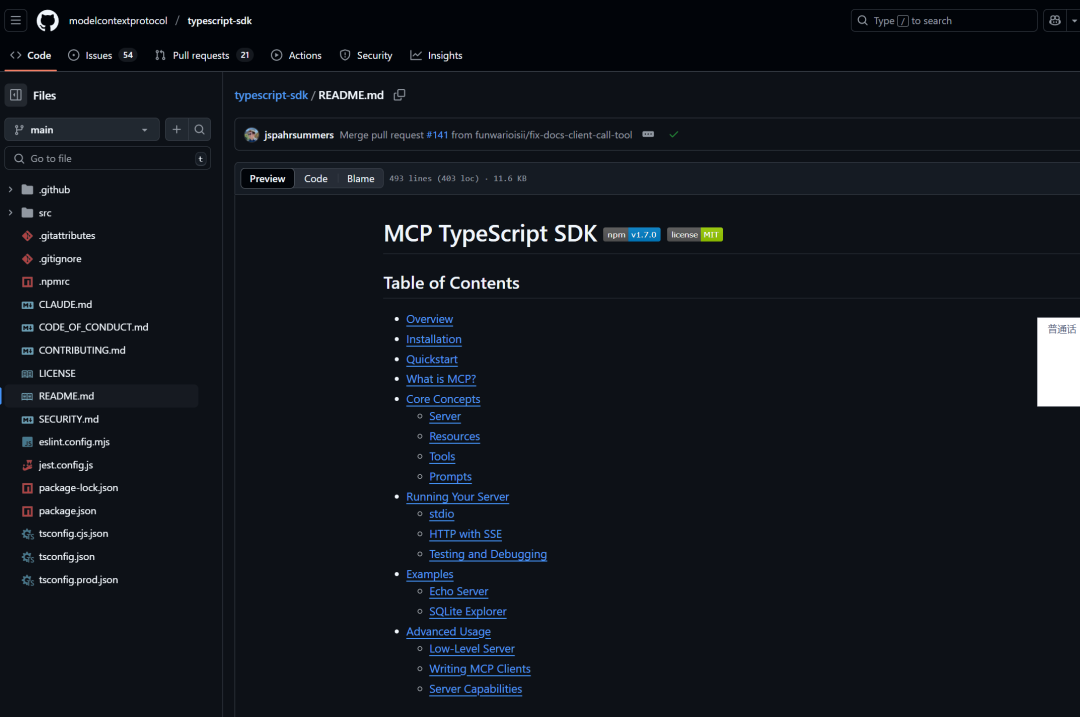
Task: Jump to HTTP with SSE link
Action: click(465, 534)
